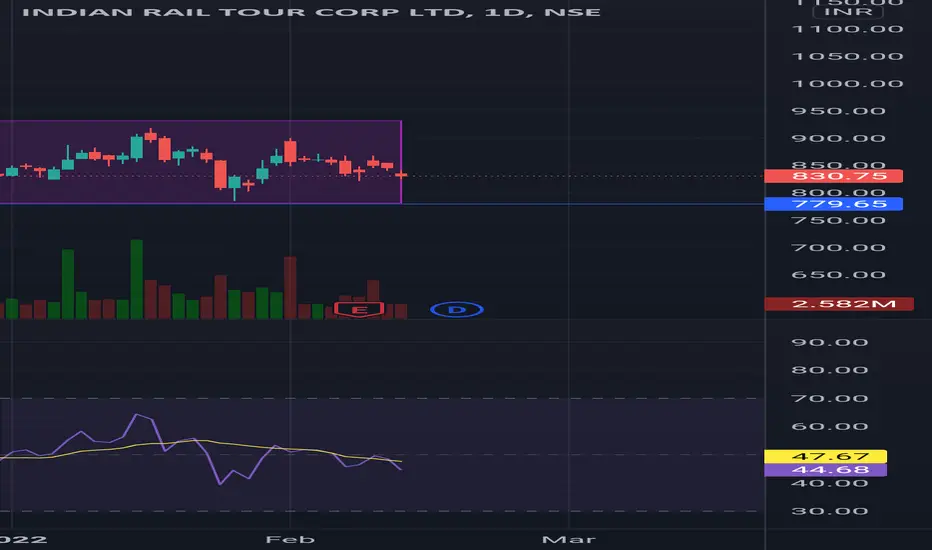Screen dimensions: 932x550
Task: Select the blue 779.65 price line label
Action: pyautogui.click(x=833, y=204)
